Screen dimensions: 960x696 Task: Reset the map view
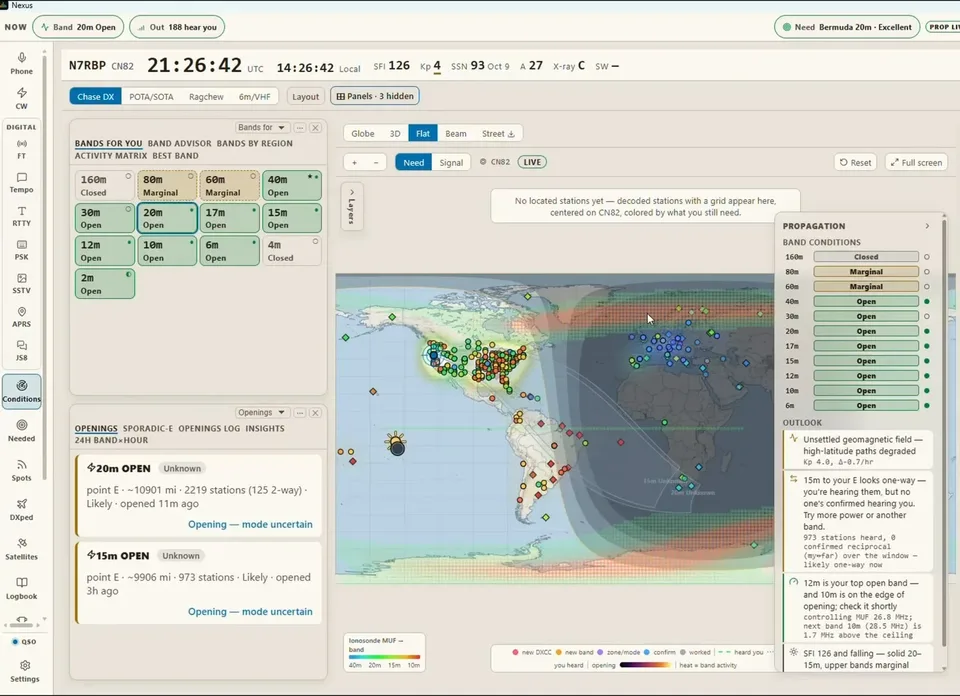pos(855,162)
